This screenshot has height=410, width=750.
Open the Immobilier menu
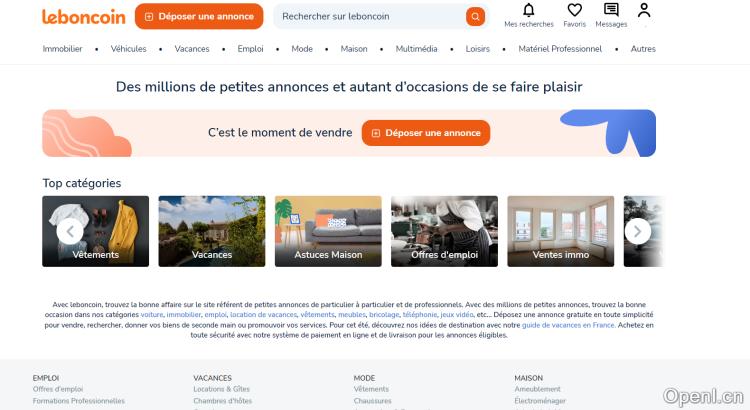62,49
